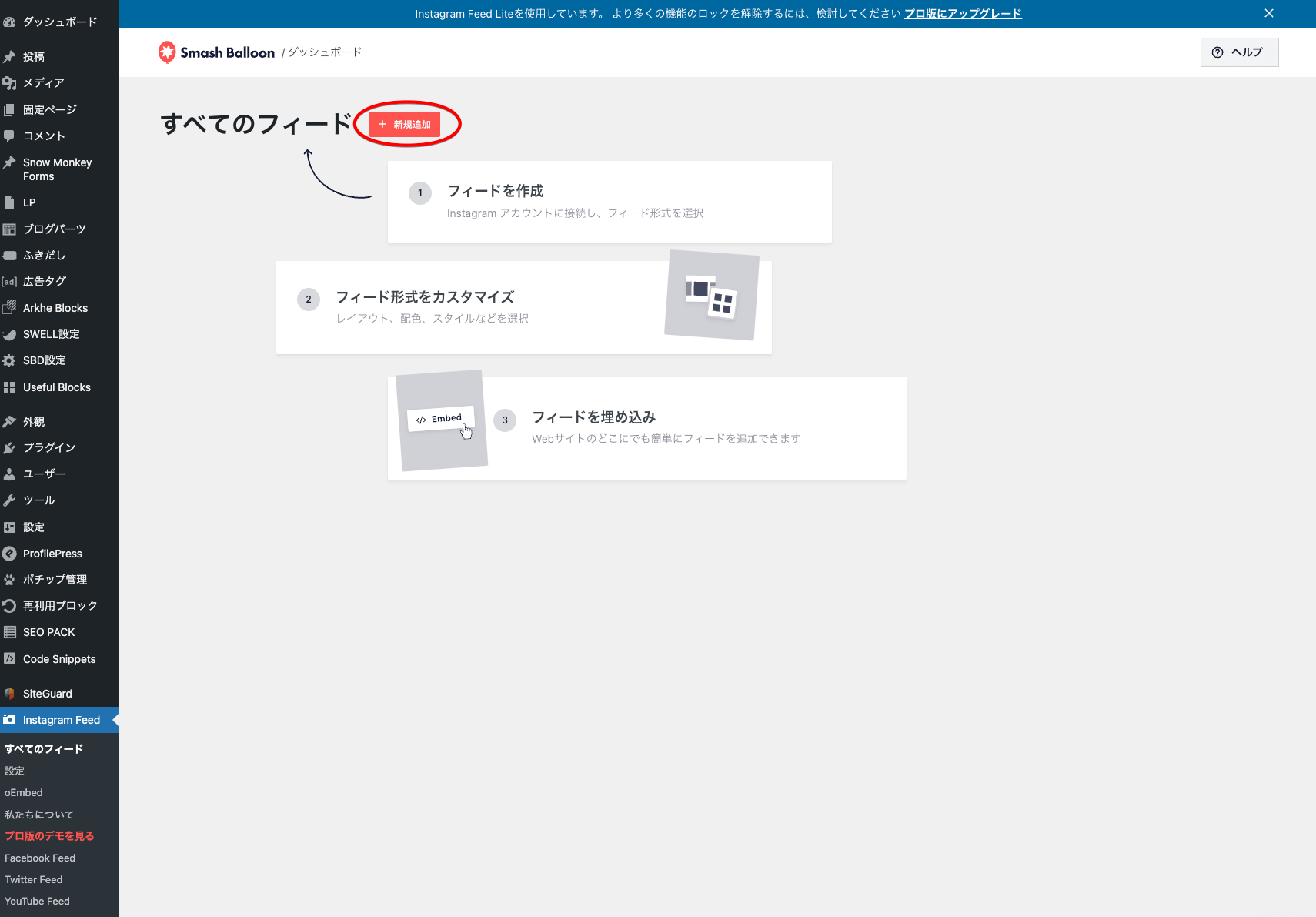Screen dimensions: 1316x917
Task: Click the すべてのフィード page heading
Action: [256, 124]
